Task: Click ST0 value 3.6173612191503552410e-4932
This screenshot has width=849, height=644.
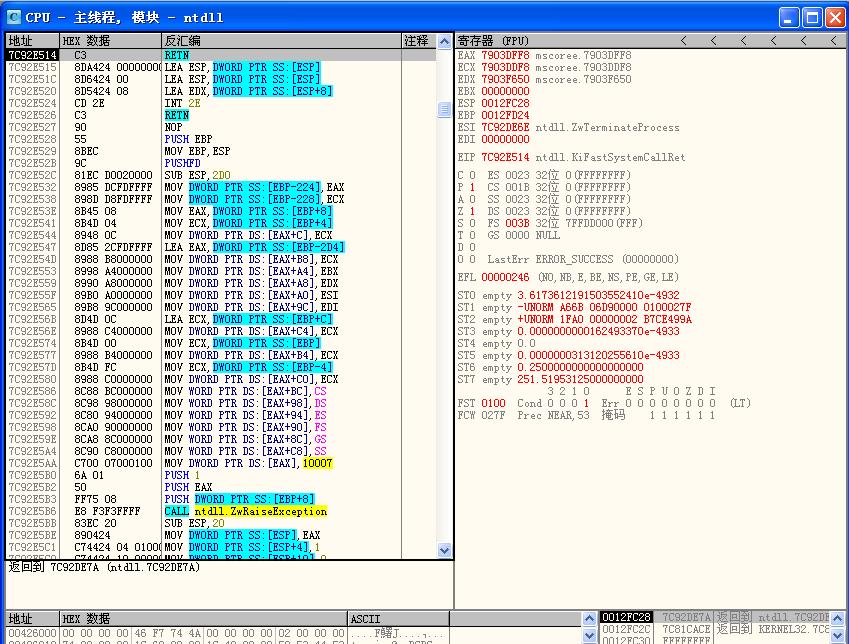Action: (x=598, y=295)
